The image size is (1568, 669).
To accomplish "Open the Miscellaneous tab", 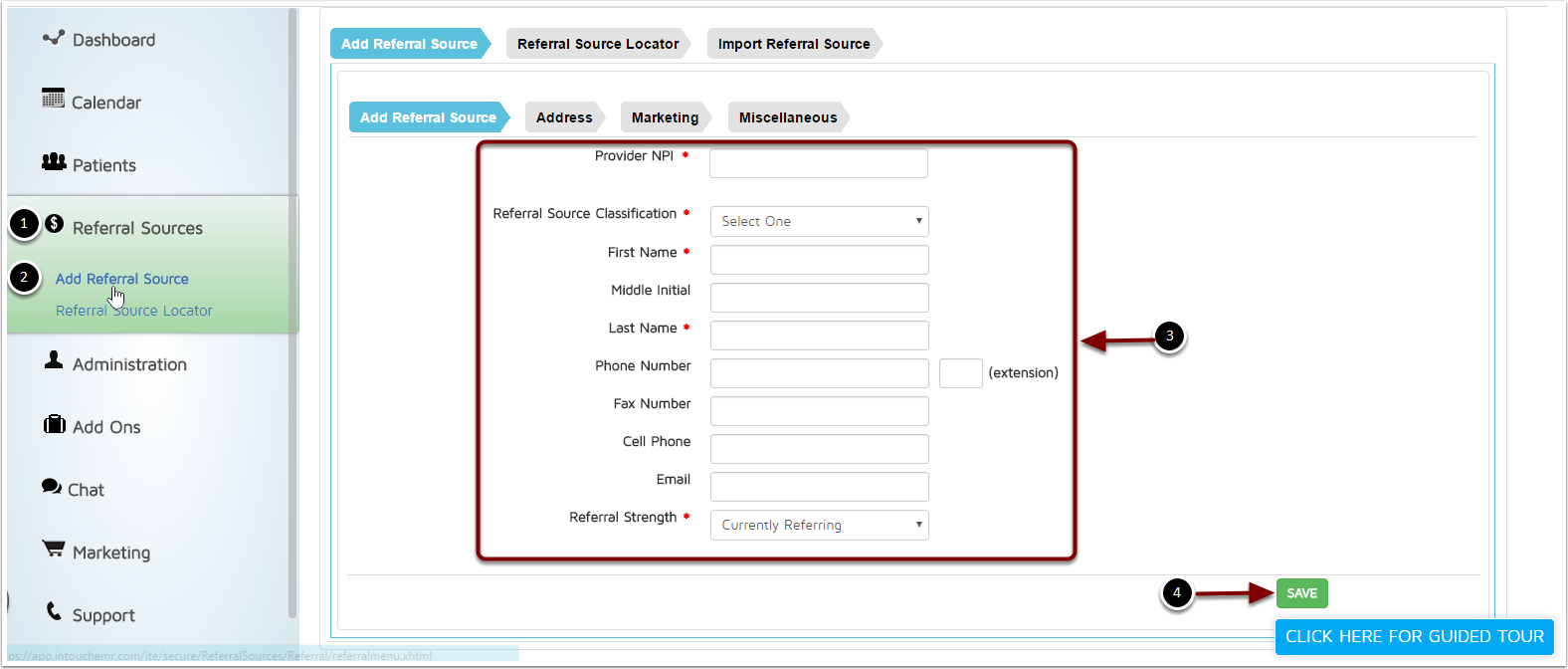I will 787,117.
